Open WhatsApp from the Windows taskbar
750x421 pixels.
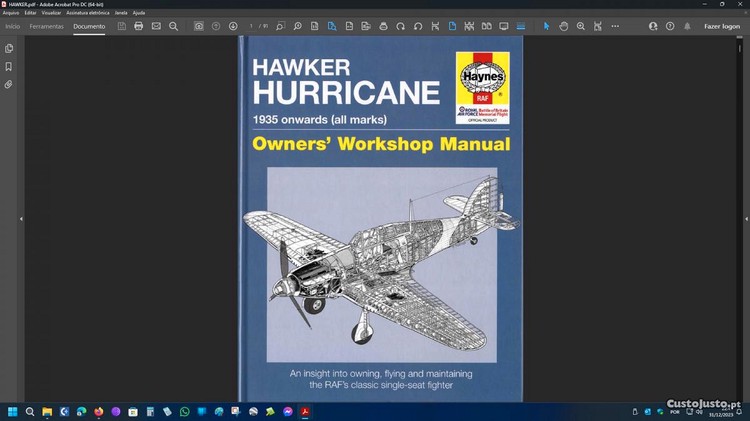click(x=184, y=411)
